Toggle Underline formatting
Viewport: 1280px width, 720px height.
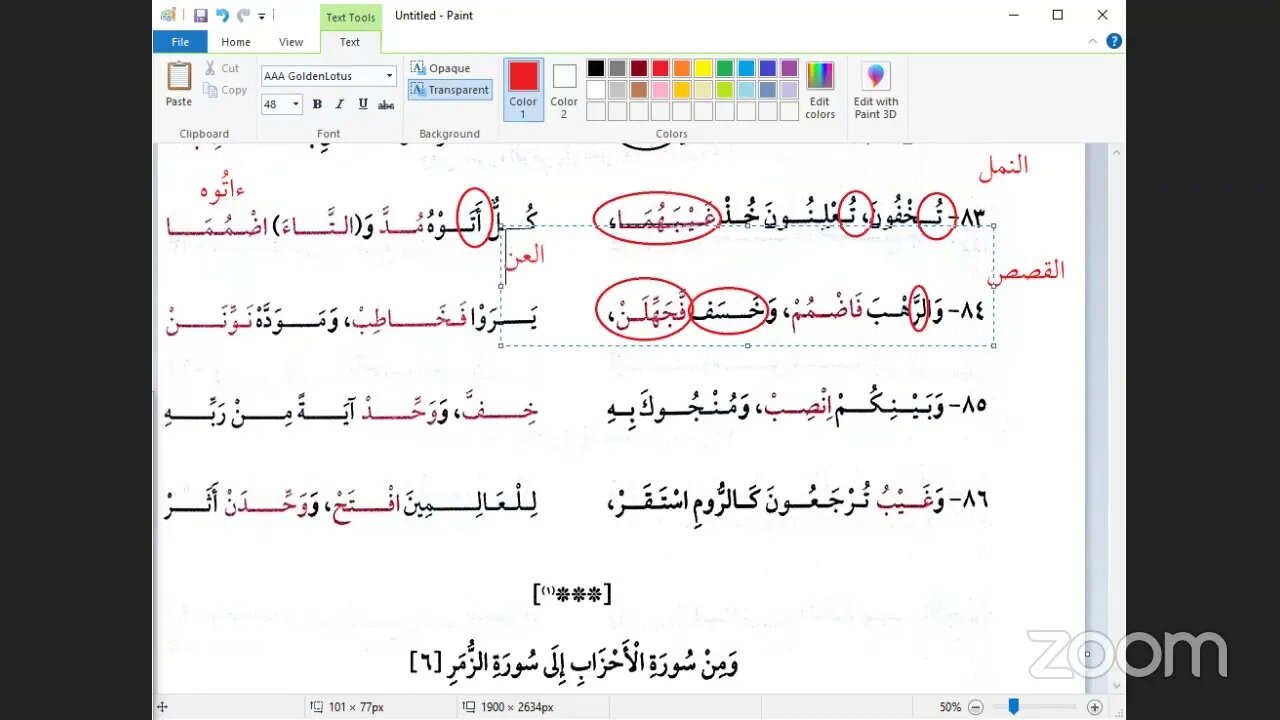(362, 104)
